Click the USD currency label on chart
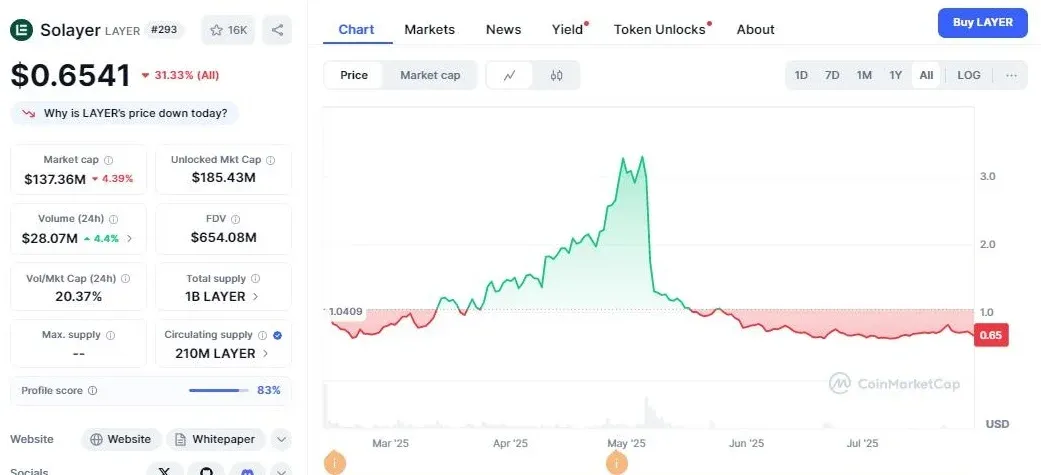 tap(997, 424)
